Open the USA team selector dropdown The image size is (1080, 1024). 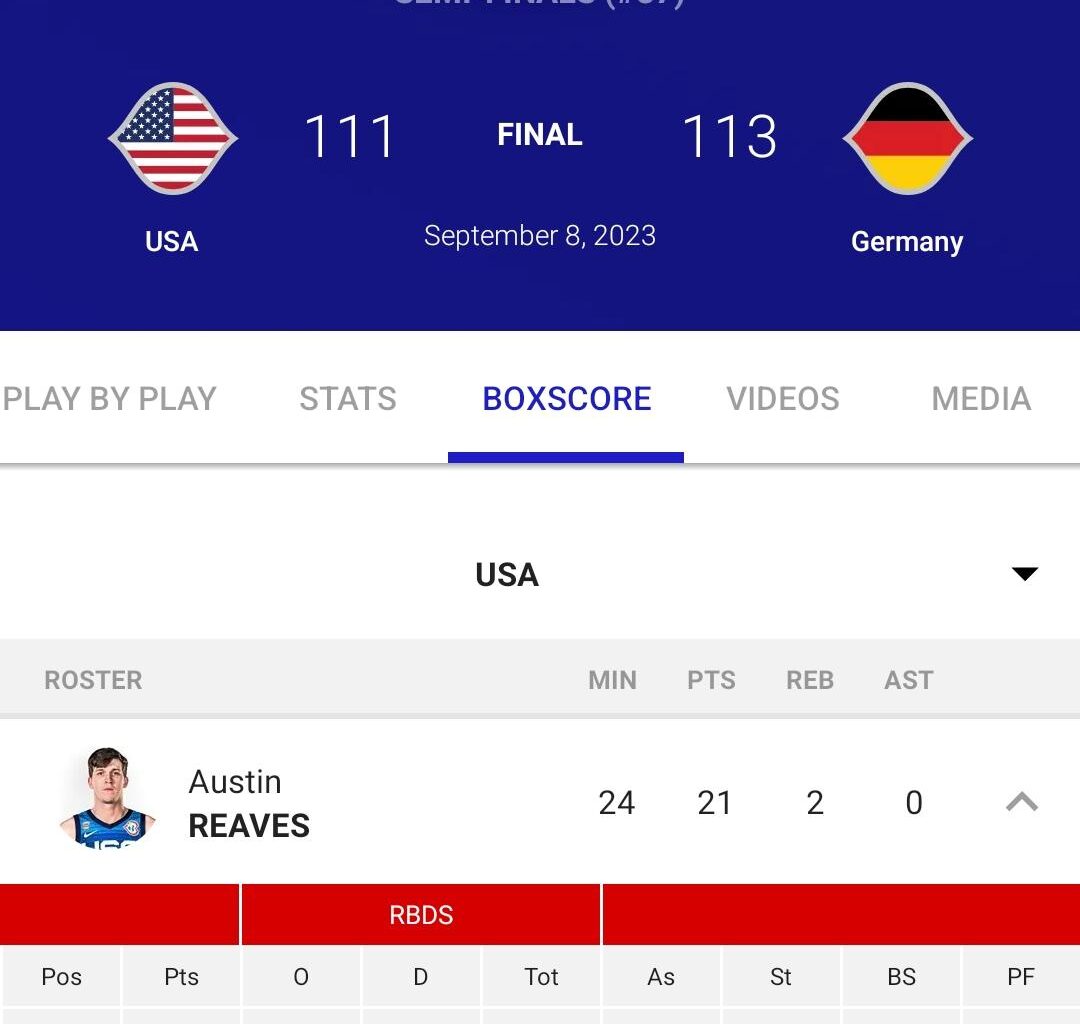[1024, 574]
